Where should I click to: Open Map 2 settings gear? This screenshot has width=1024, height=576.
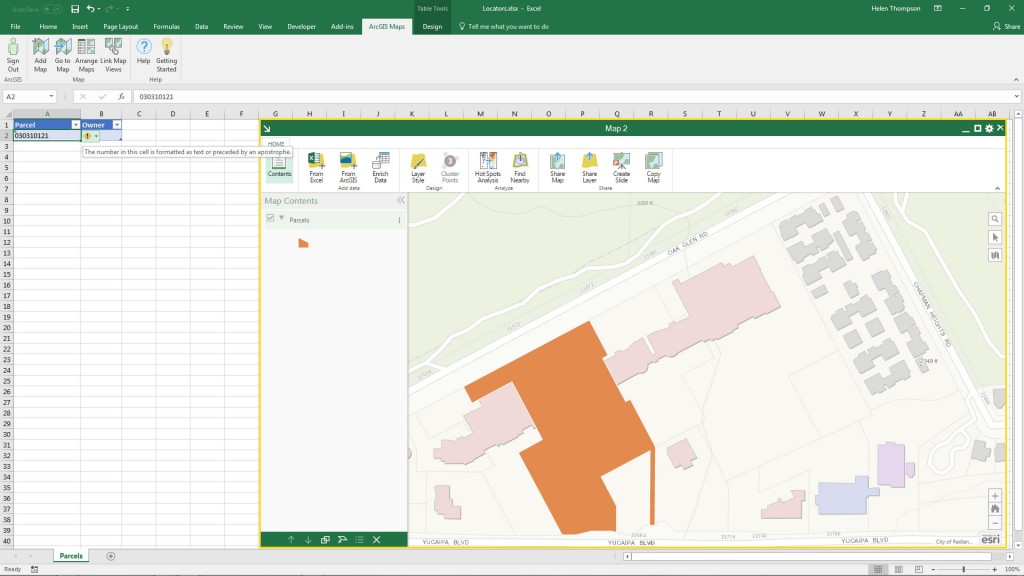pyautogui.click(x=989, y=129)
